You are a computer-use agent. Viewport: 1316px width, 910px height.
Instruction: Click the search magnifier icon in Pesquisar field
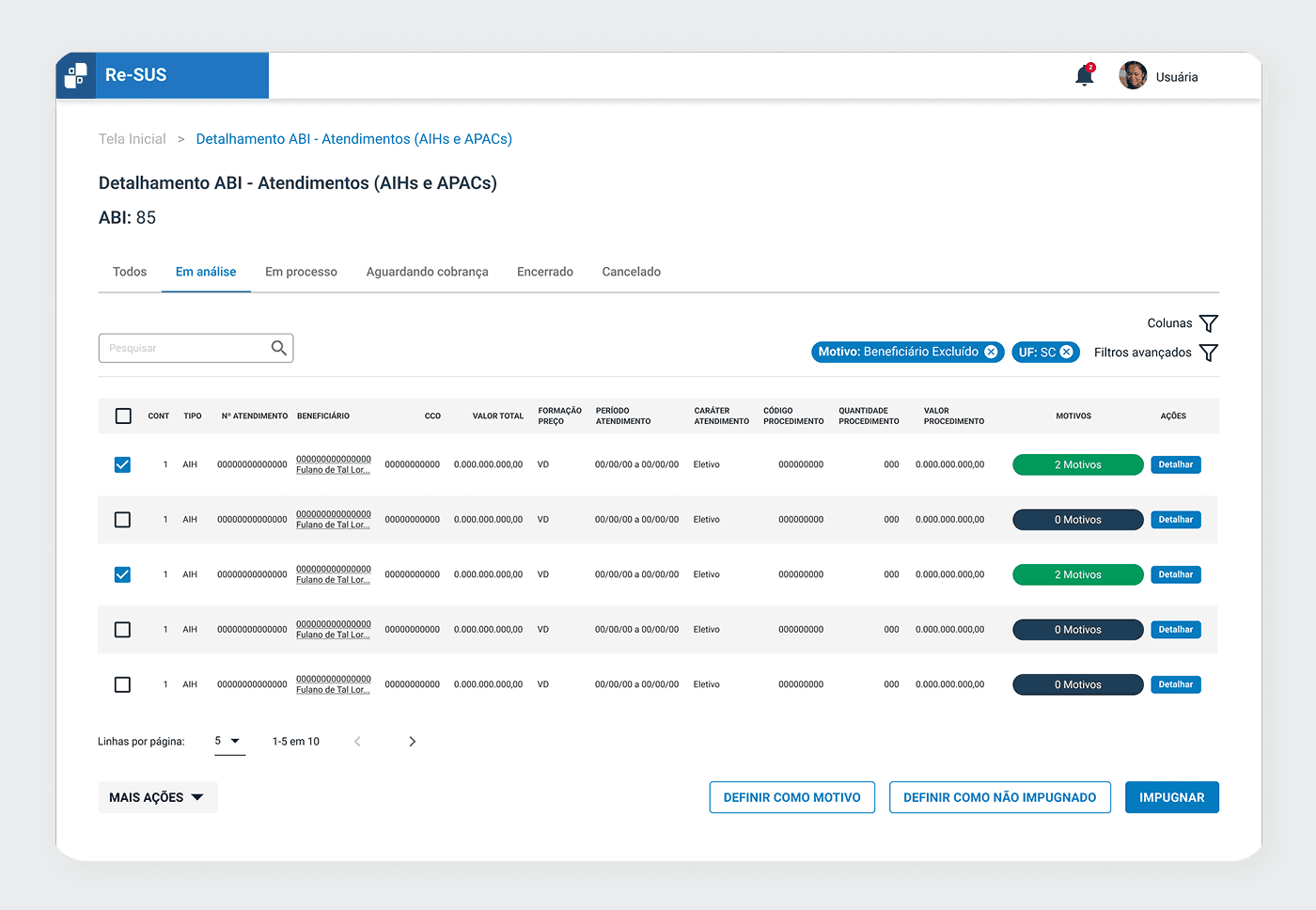(x=278, y=348)
